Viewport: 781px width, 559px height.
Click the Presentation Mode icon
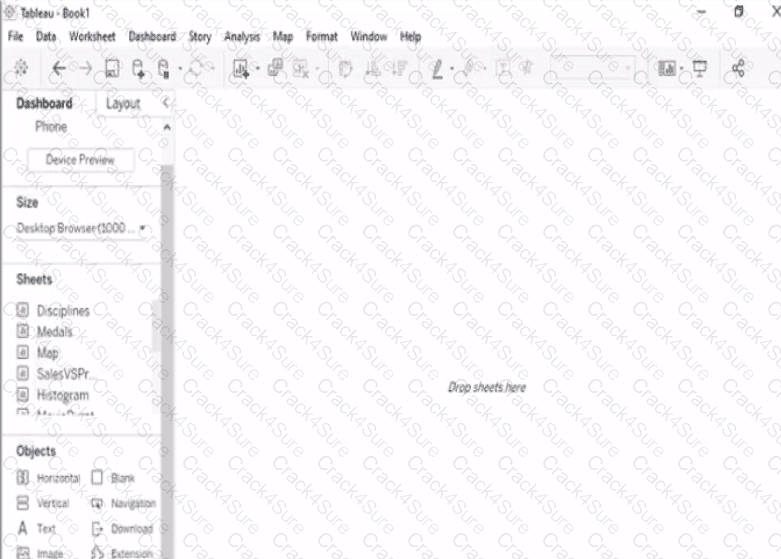click(x=700, y=68)
